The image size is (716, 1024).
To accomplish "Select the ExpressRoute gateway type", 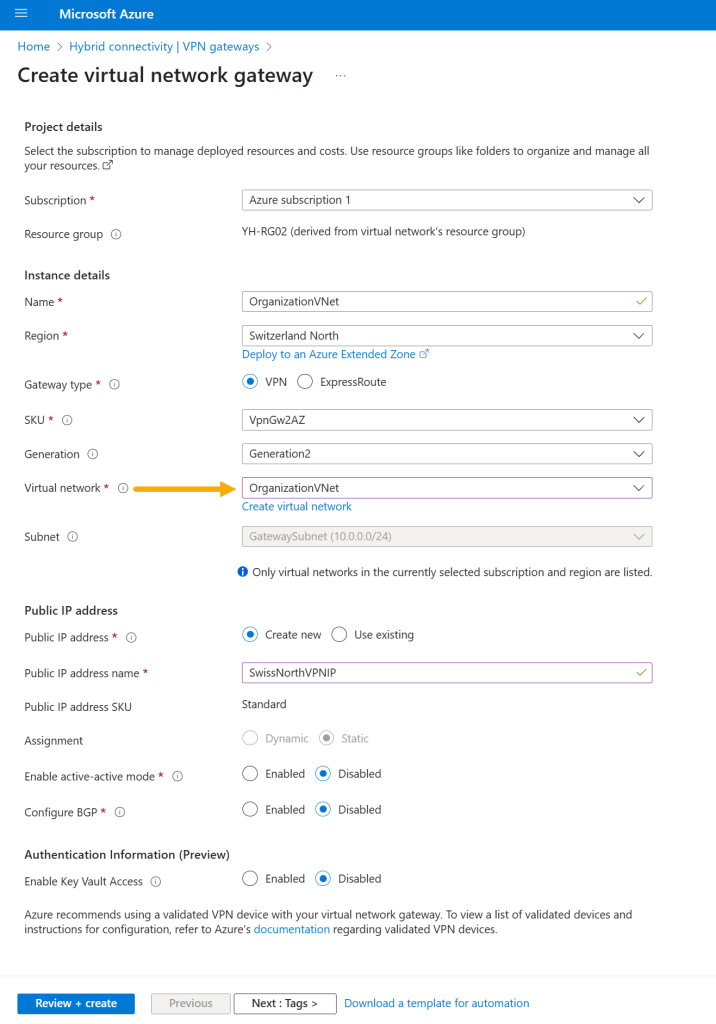I will coord(305,381).
